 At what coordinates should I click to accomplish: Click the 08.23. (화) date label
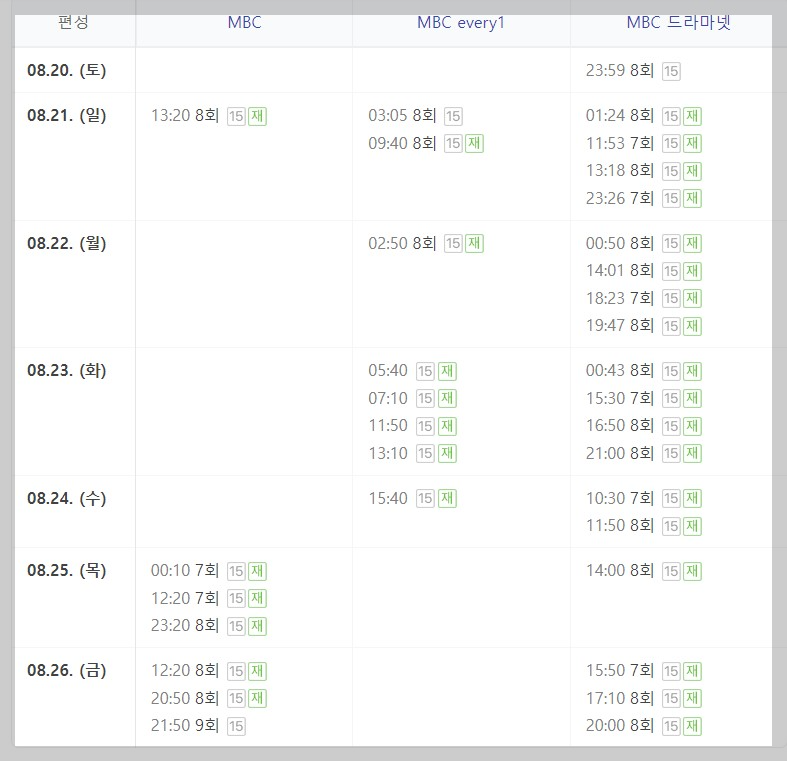tap(67, 370)
